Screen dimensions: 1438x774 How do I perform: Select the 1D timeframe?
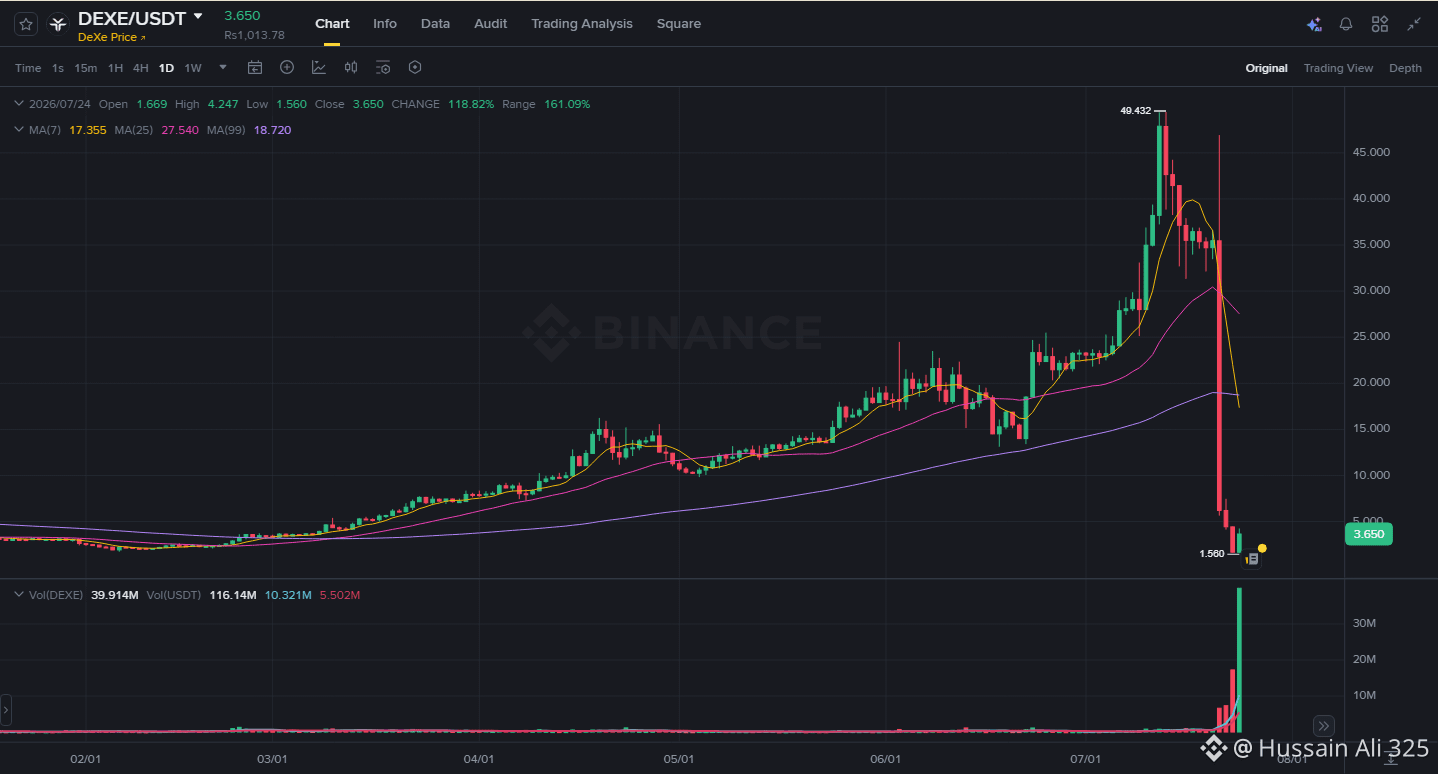(166, 68)
